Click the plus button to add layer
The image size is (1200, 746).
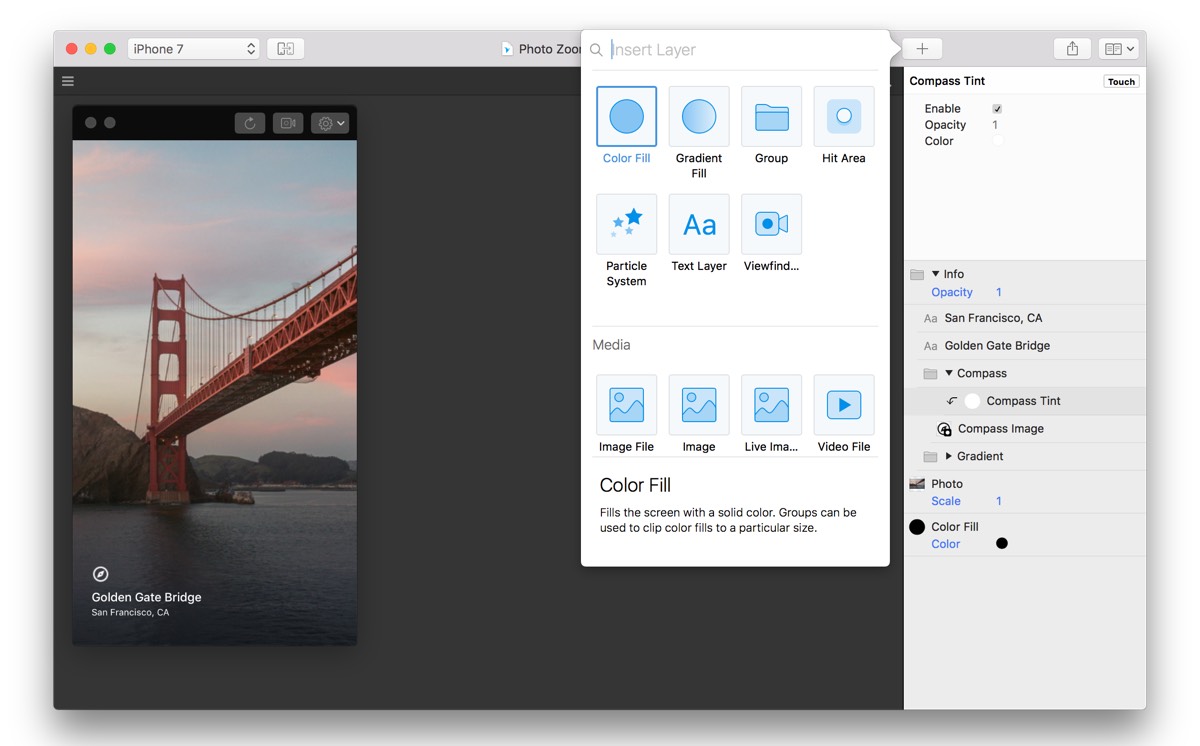922,49
